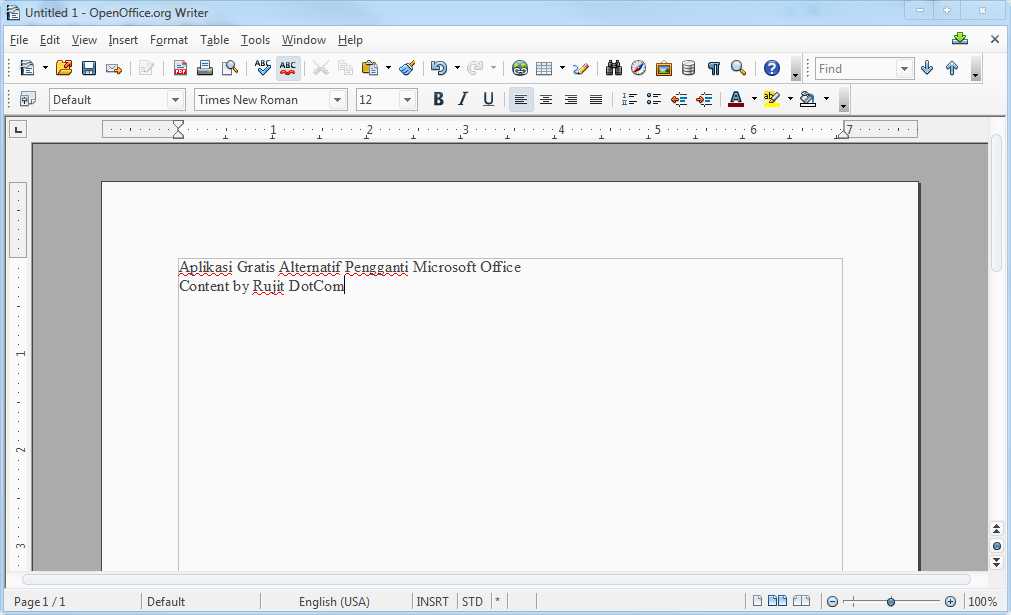This screenshot has width=1011, height=615.
Task: Click INSRT mode in status bar
Action: (x=432, y=601)
